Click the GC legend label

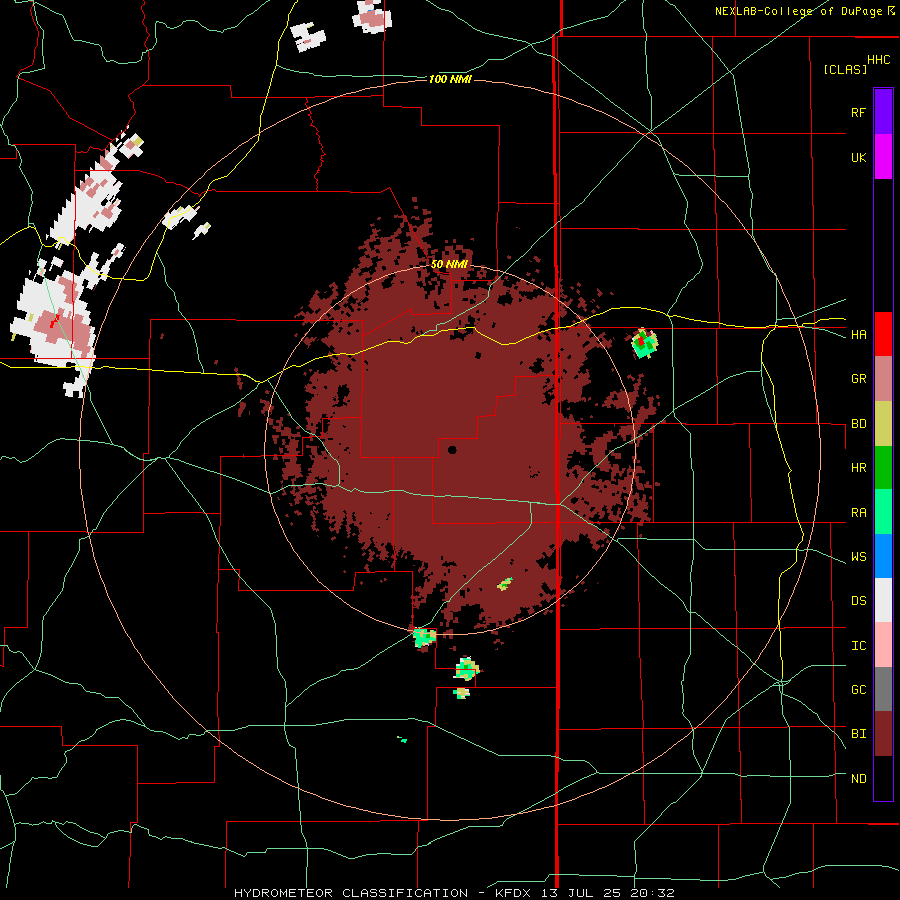(859, 690)
